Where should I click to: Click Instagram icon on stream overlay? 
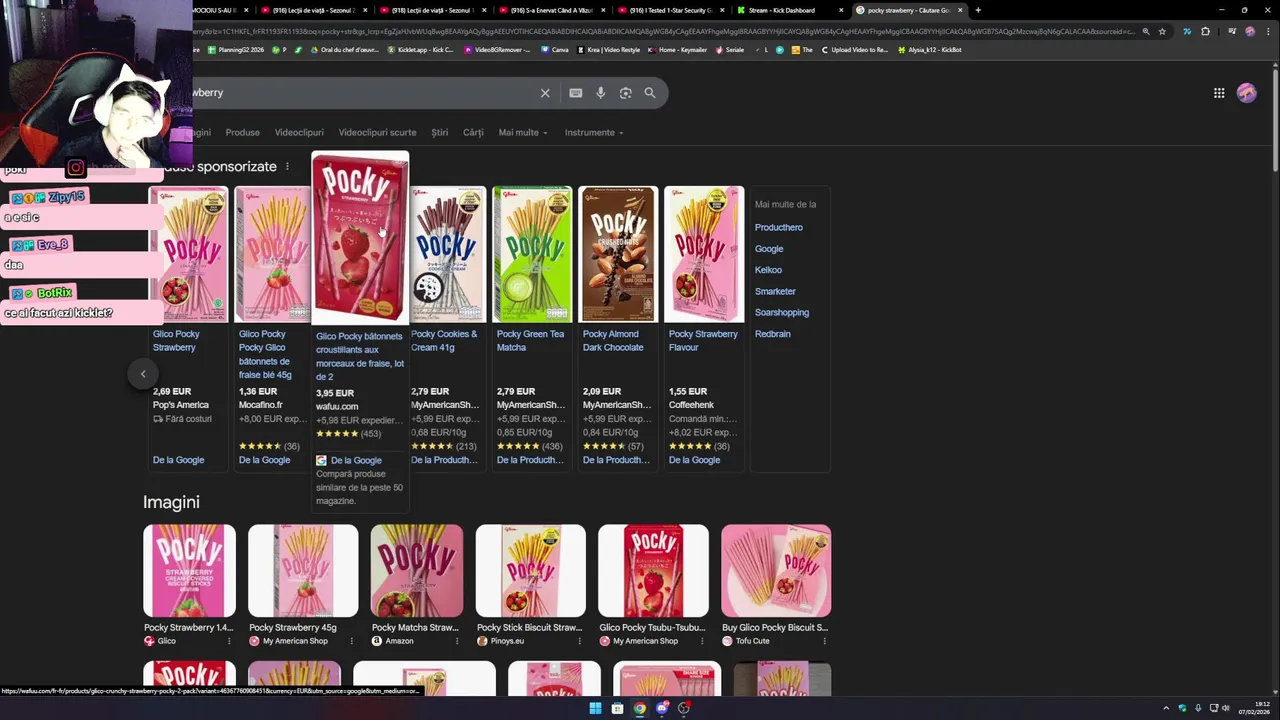tap(76, 168)
